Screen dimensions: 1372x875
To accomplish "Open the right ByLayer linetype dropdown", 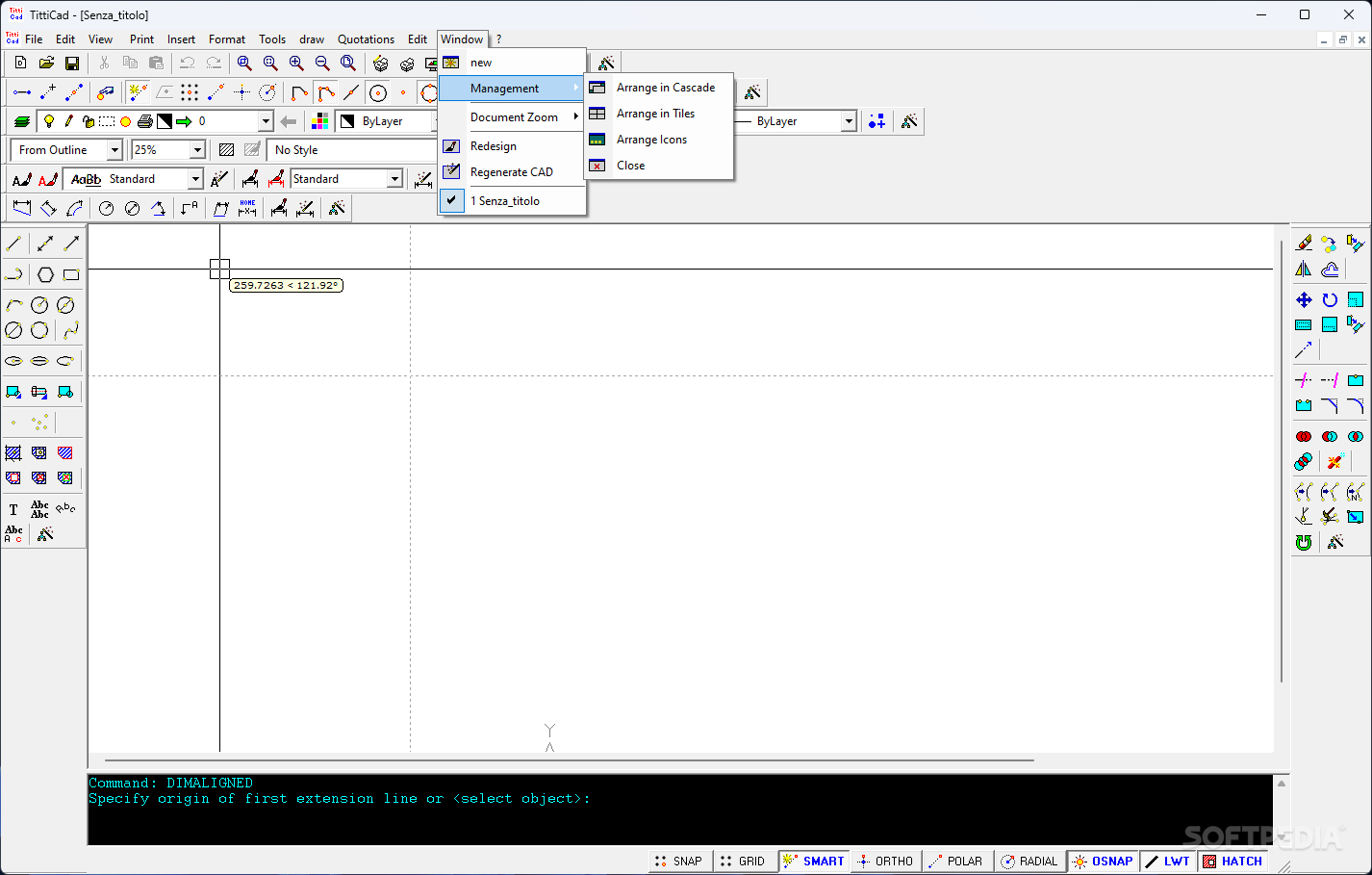I will coord(849,121).
